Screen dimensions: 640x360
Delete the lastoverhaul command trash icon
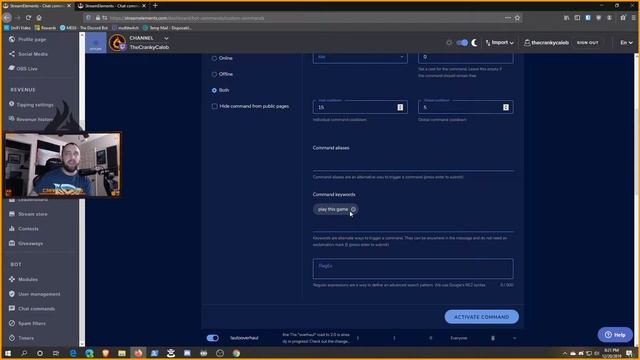(x=493, y=338)
